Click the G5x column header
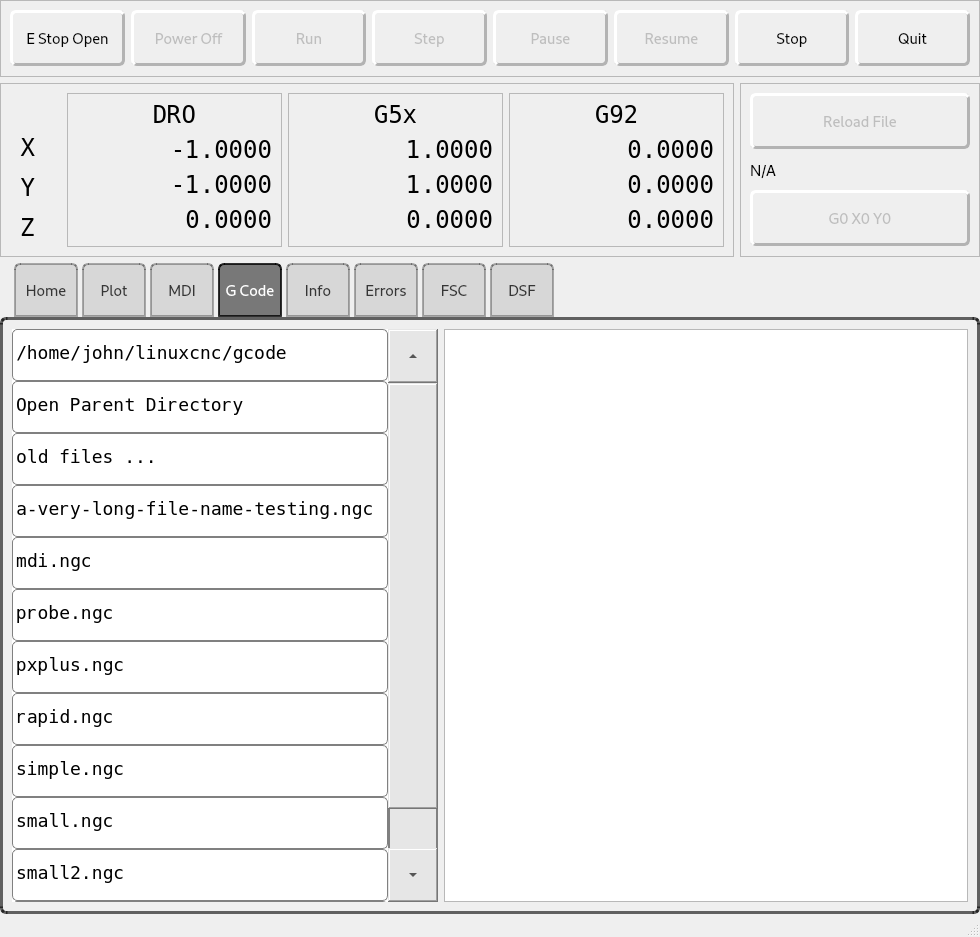 [395, 115]
